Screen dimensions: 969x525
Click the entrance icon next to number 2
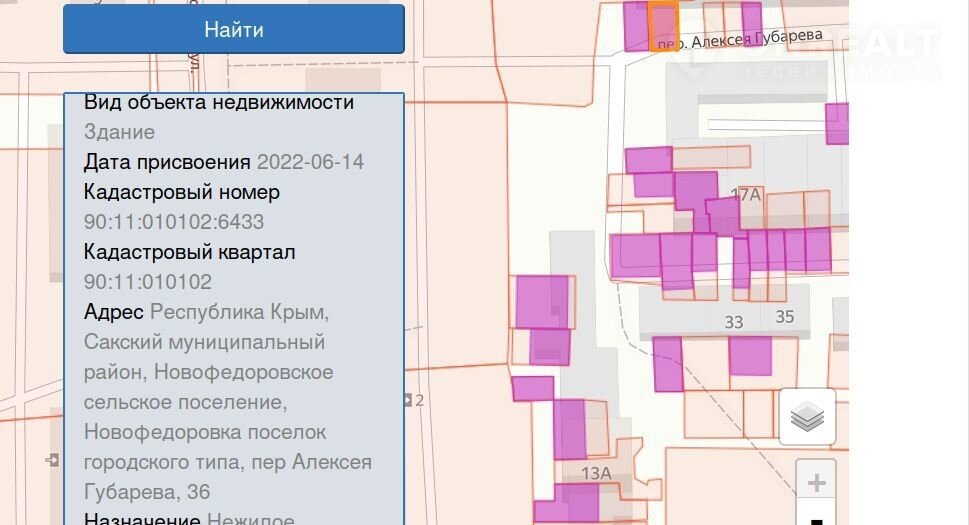coord(408,400)
